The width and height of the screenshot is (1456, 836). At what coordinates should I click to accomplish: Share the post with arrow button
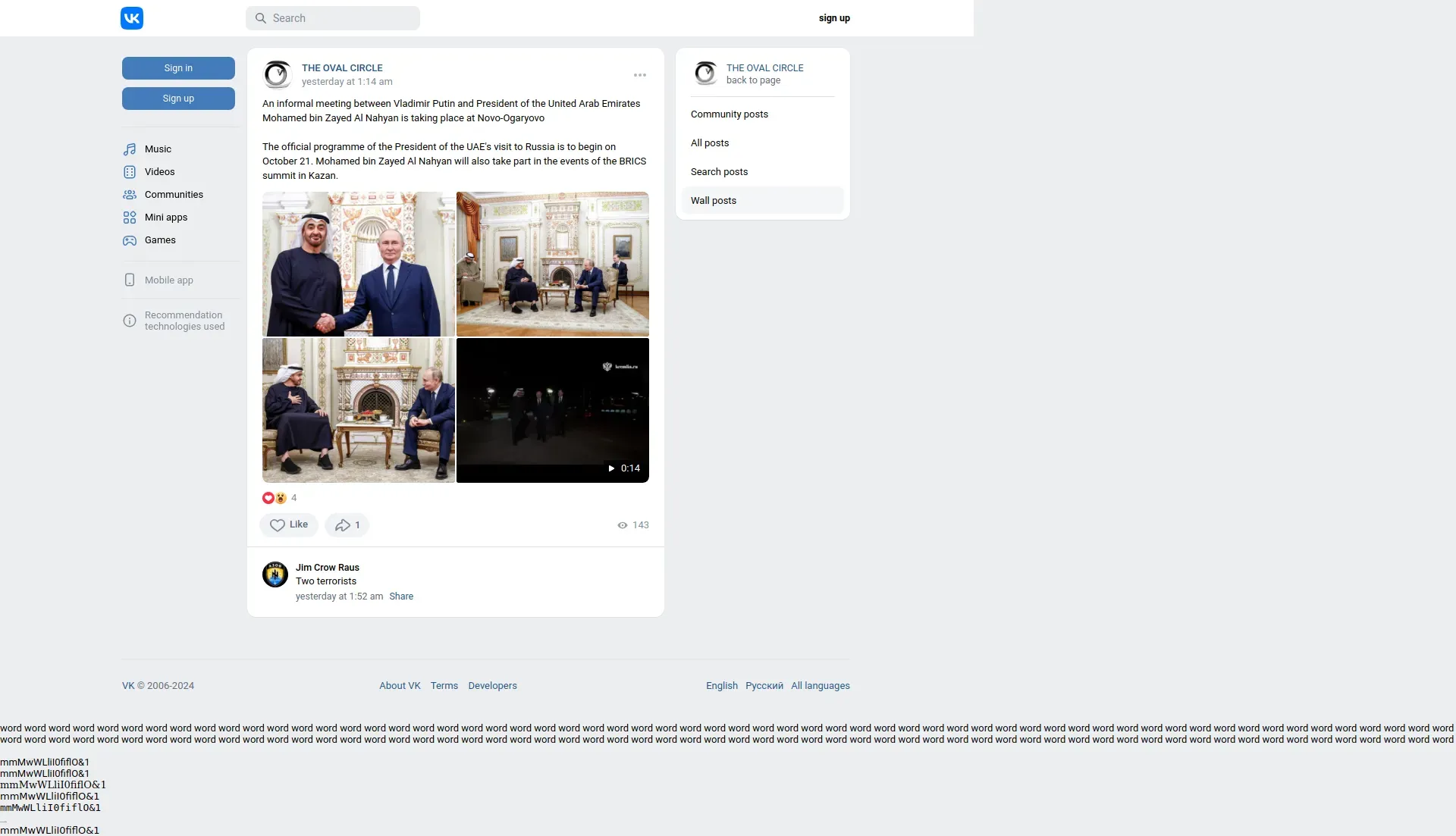point(347,524)
